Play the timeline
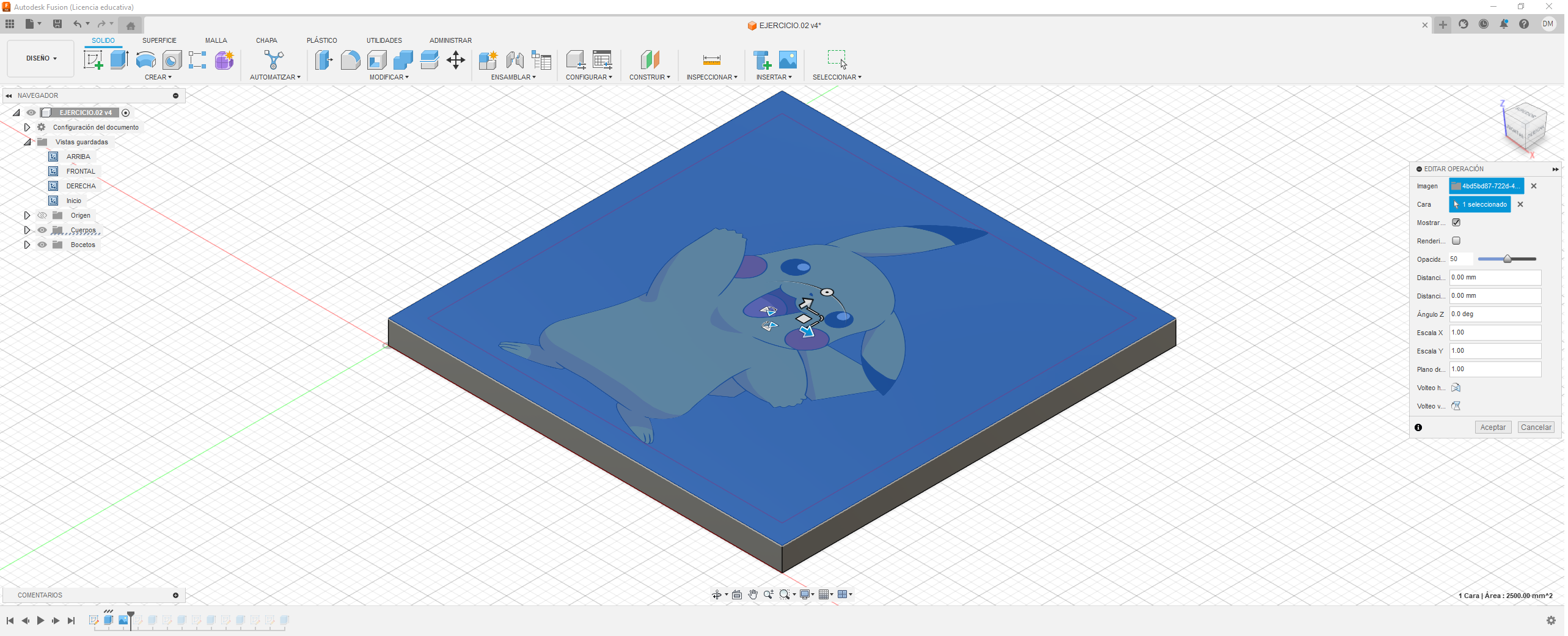The height and width of the screenshot is (636, 1568). point(40,621)
